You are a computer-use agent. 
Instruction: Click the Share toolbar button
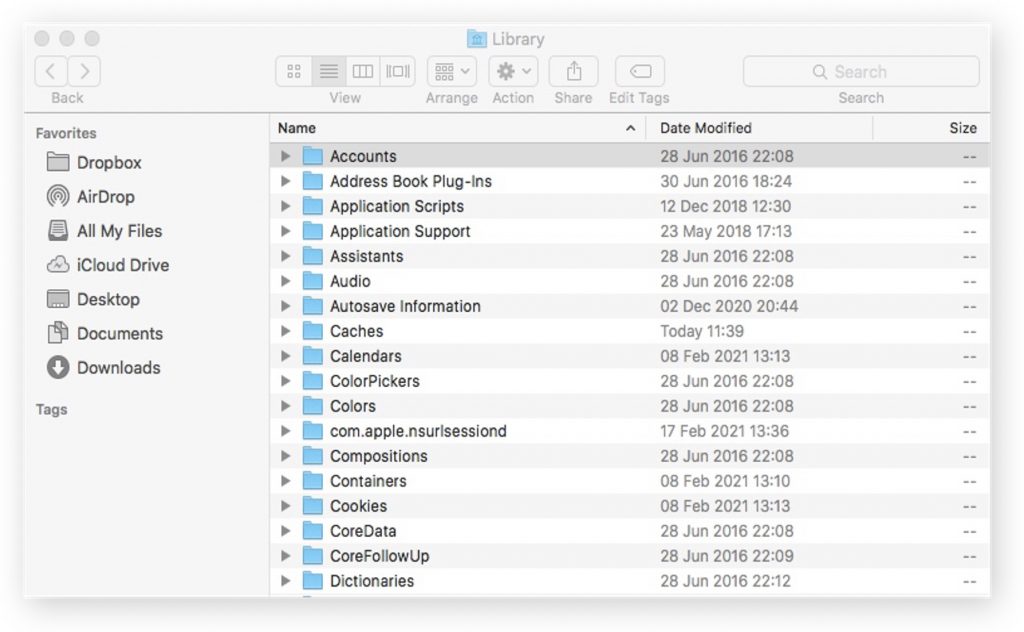click(x=573, y=72)
